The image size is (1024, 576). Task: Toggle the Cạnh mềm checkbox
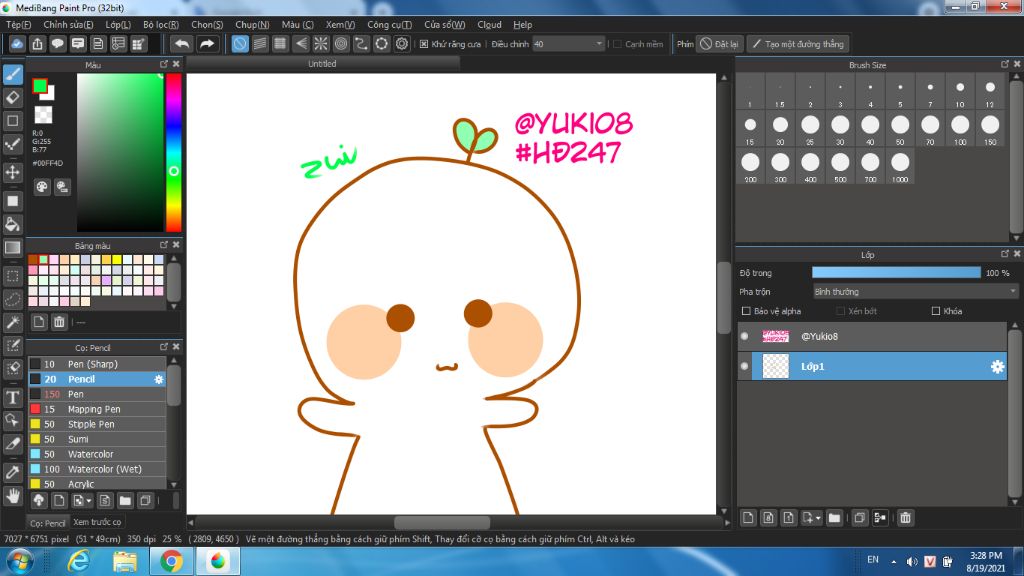617,44
